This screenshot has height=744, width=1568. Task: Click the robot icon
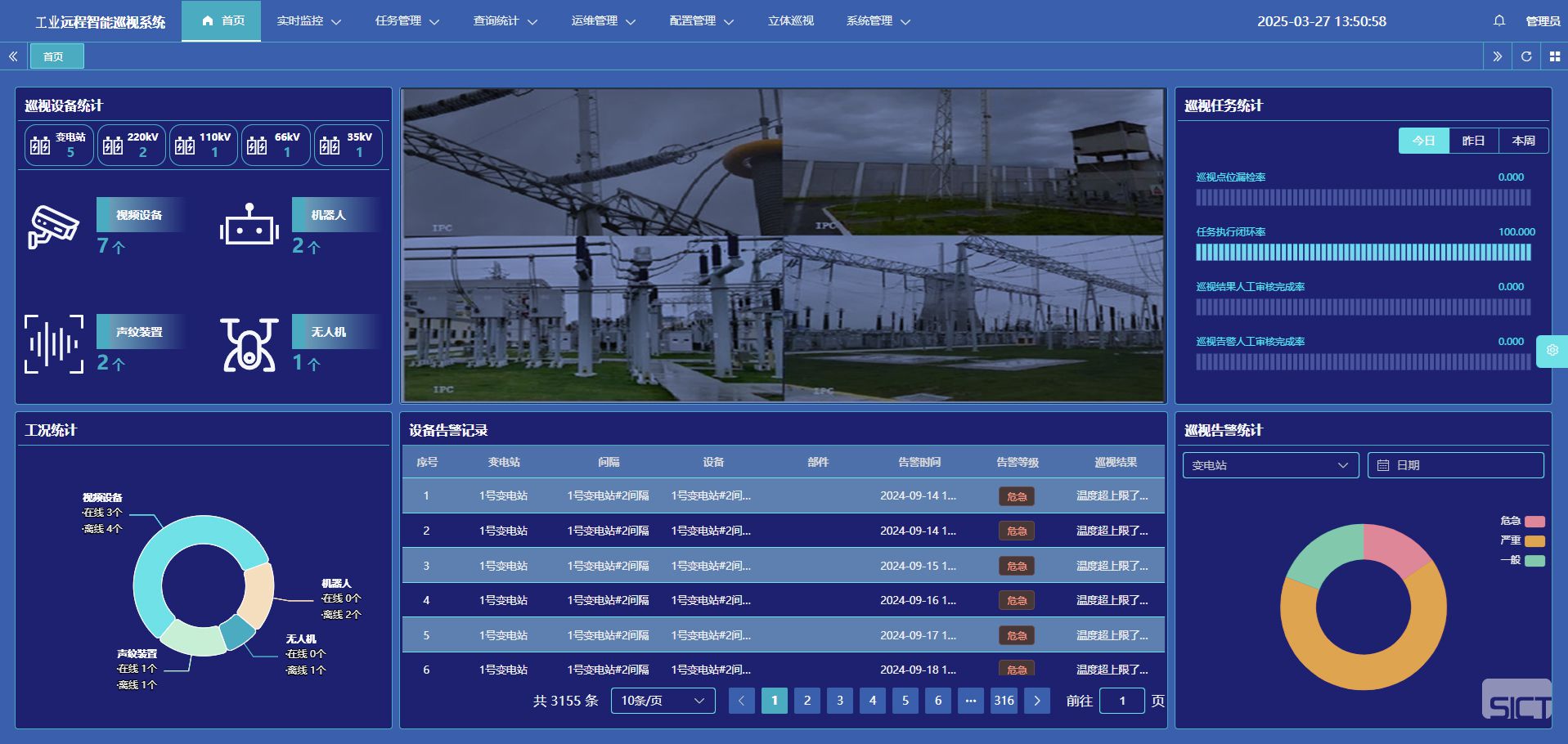click(x=249, y=226)
